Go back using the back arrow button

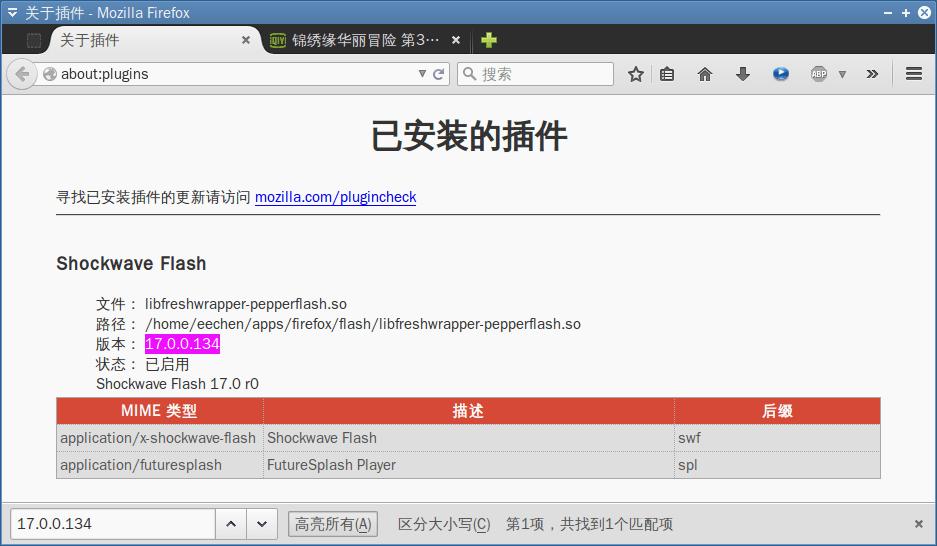click(22, 74)
